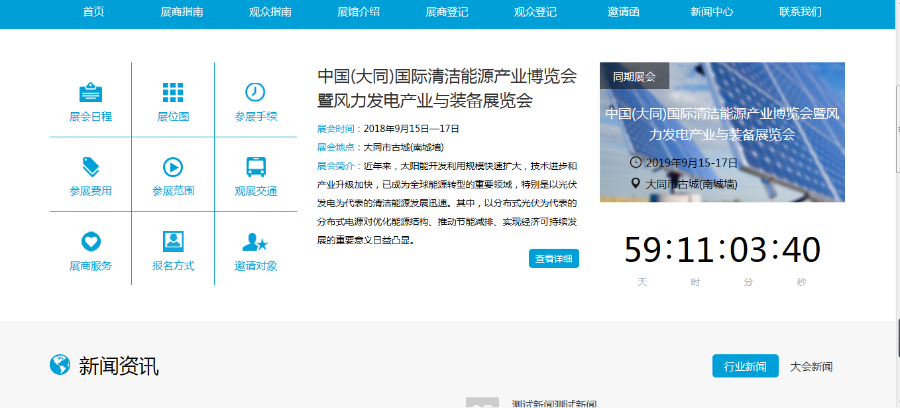
Task: Click the 展位图 grid icon
Action: (173, 92)
